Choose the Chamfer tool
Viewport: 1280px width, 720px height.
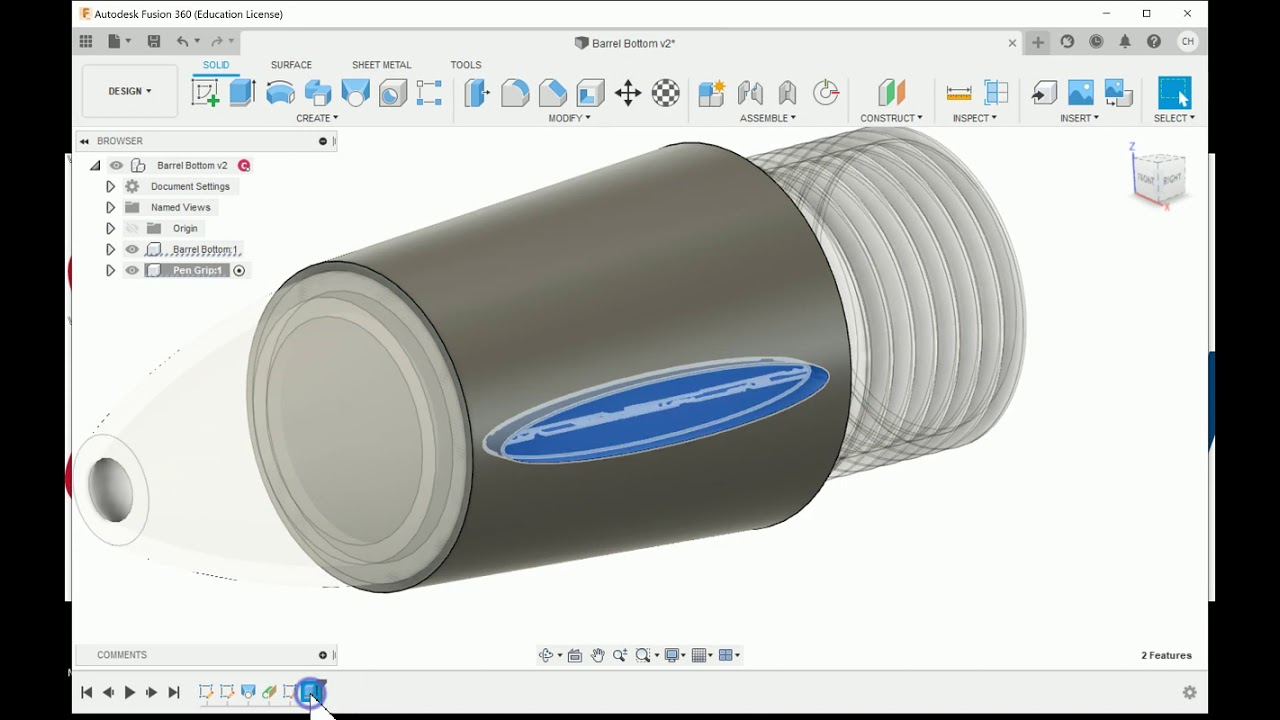[553, 93]
